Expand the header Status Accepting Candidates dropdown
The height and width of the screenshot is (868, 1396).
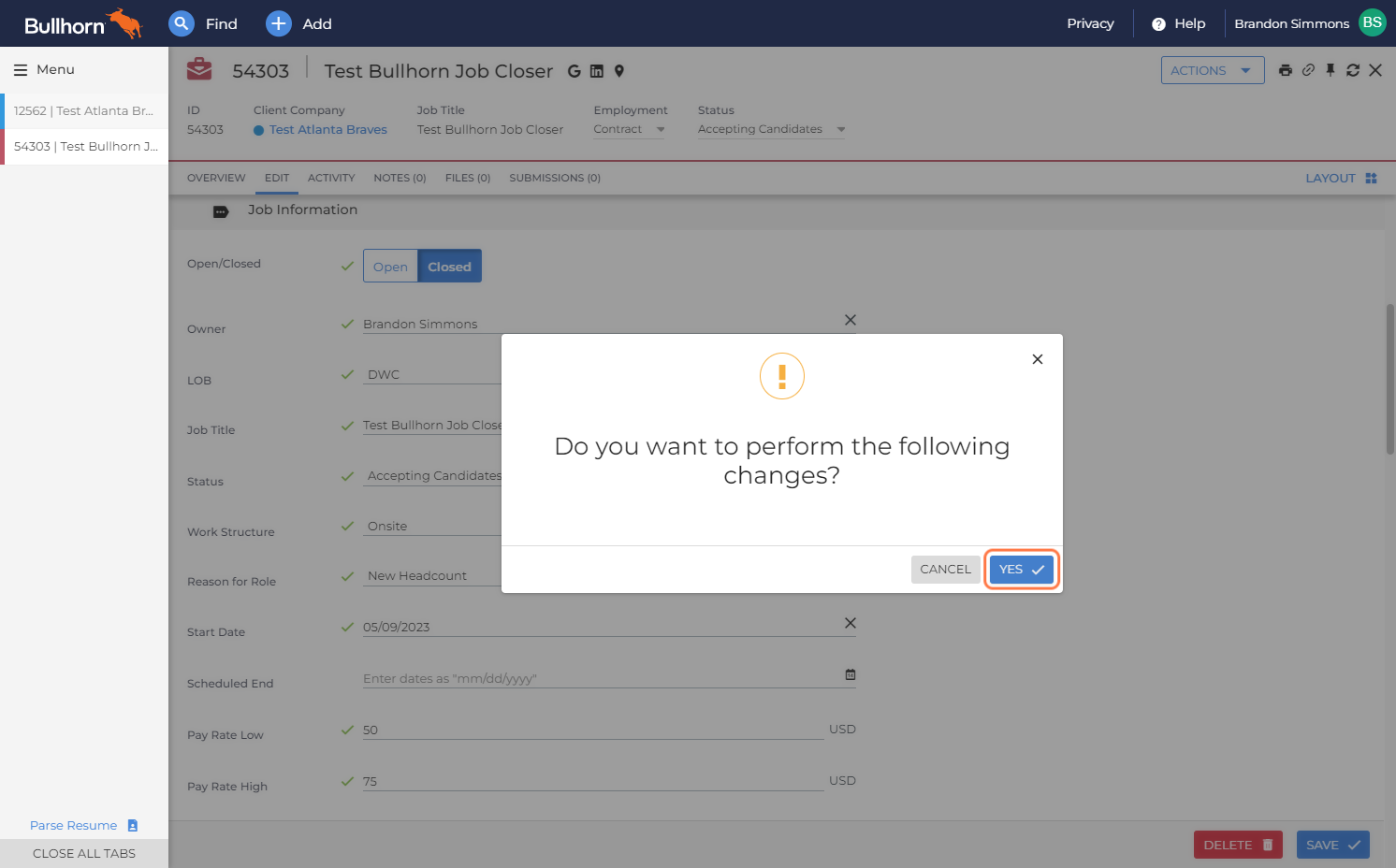(x=771, y=129)
